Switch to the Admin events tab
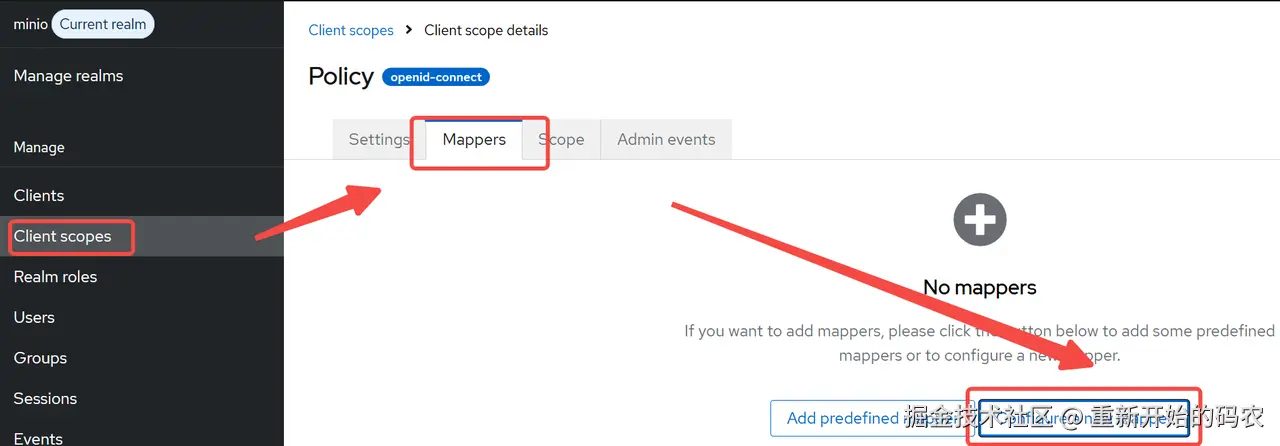 [666, 139]
